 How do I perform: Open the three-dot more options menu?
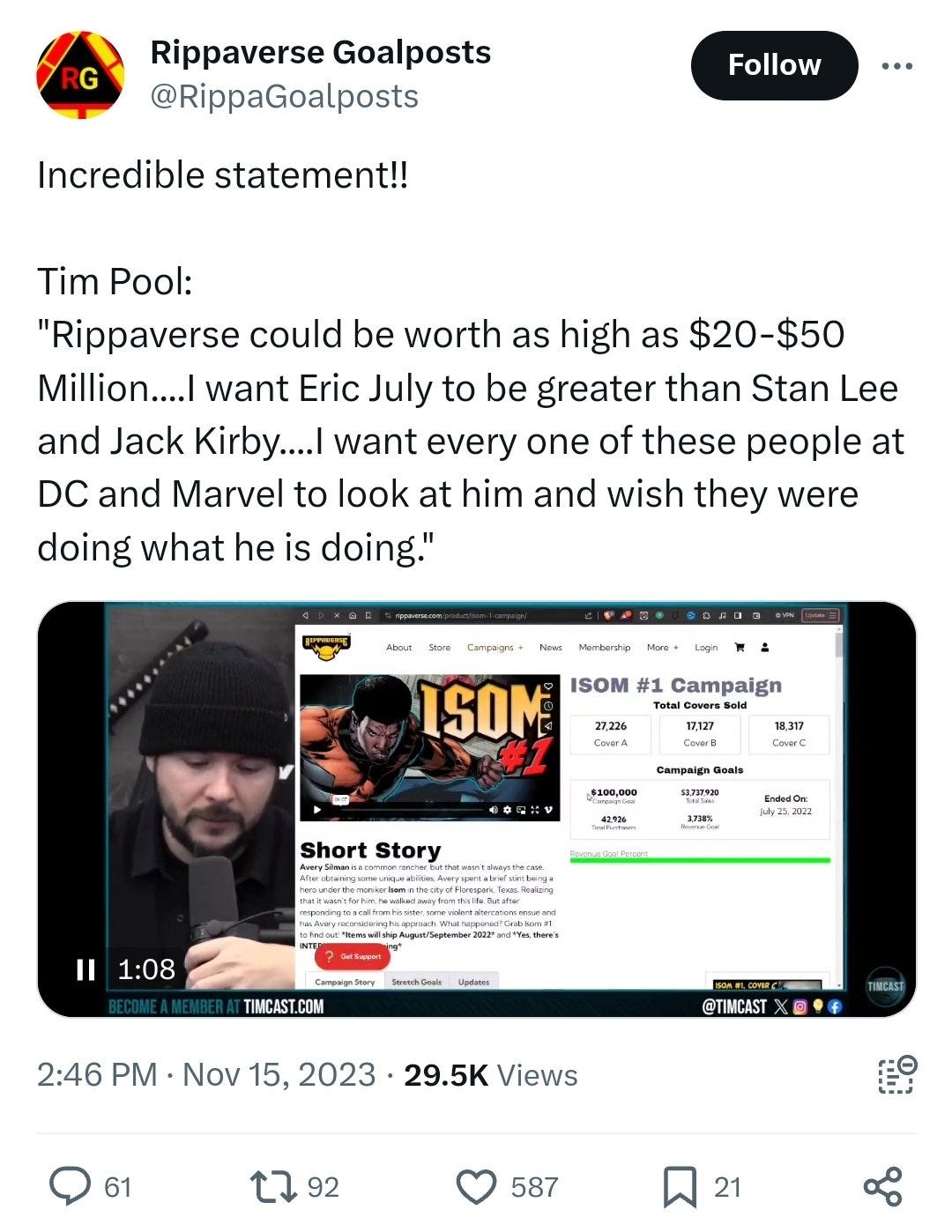click(x=896, y=66)
